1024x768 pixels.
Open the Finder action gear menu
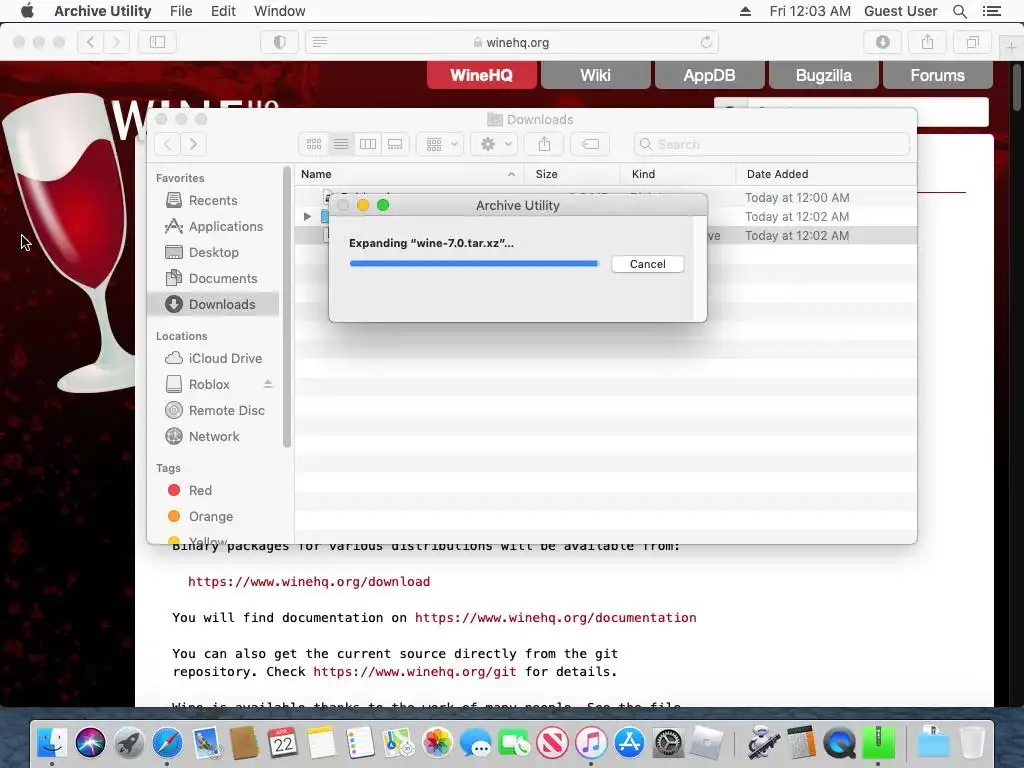[495, 144]
